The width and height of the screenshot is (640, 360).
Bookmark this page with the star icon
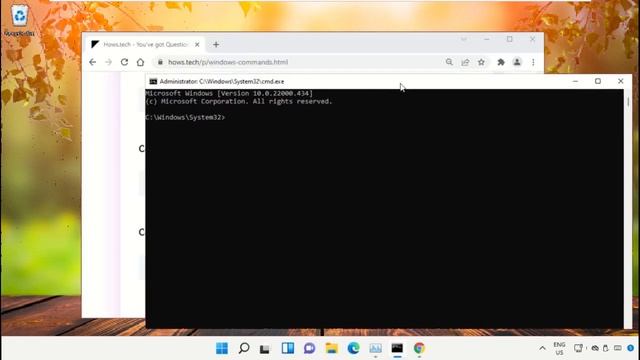(x=481, y=62)
